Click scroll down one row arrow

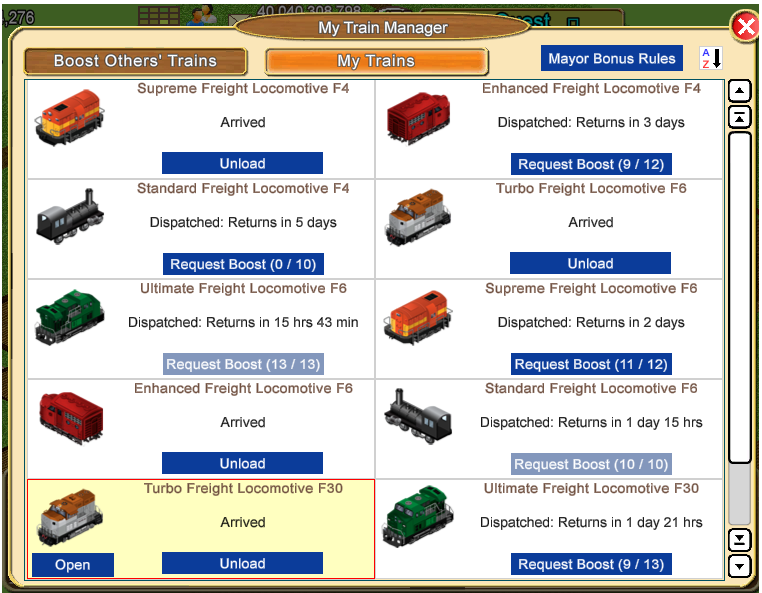click(x=740, y=566)
